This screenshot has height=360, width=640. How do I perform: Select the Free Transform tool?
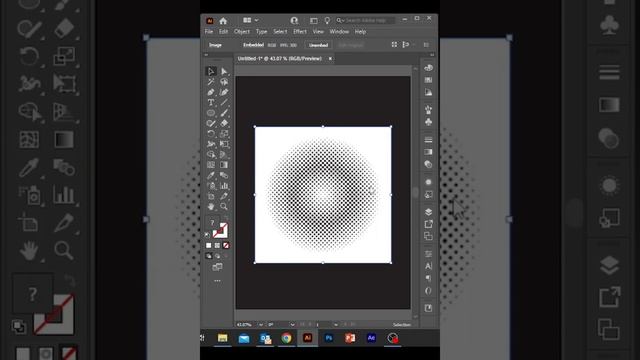[224, 144]
